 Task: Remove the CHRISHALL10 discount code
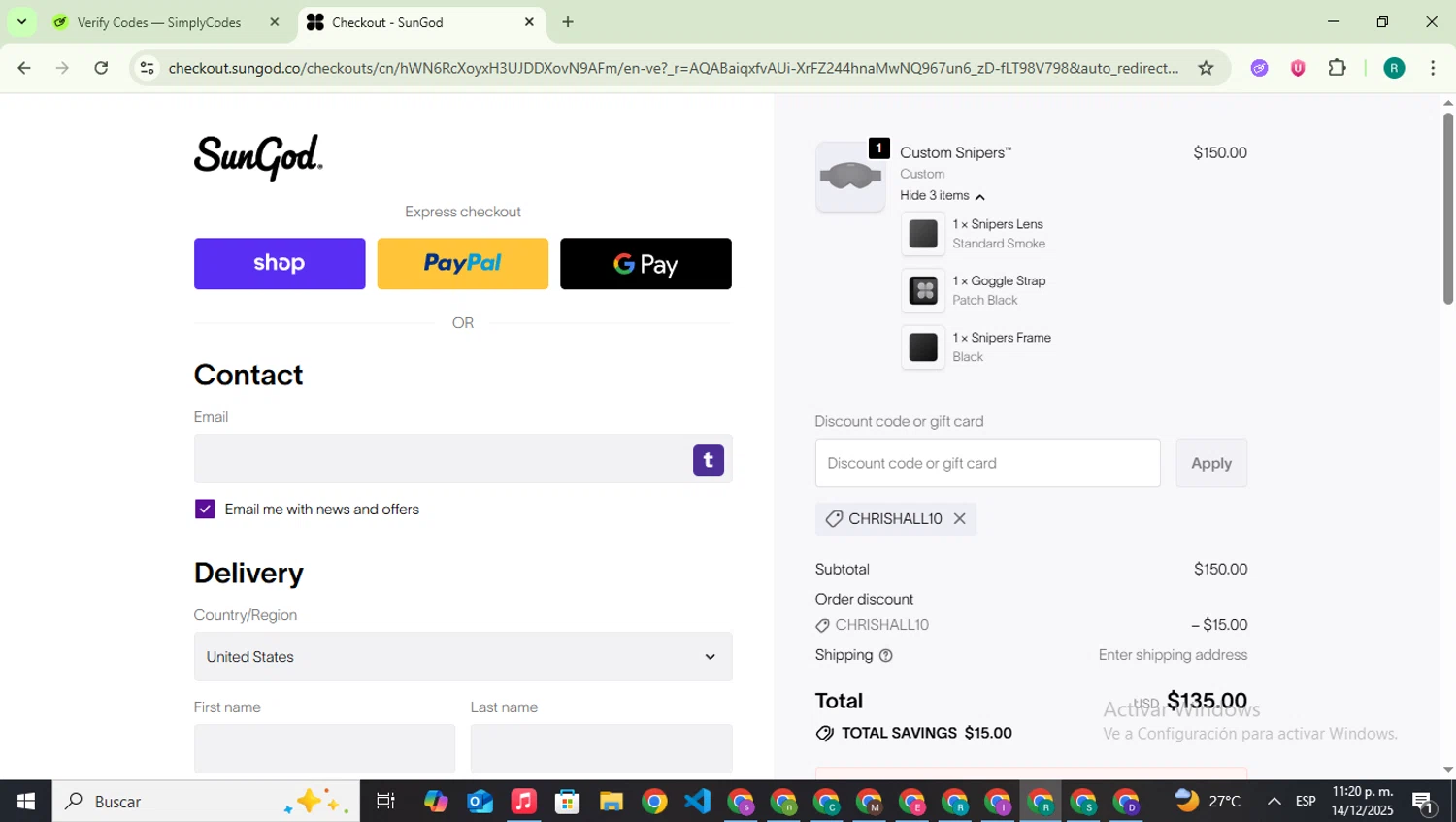click(959, 519)
